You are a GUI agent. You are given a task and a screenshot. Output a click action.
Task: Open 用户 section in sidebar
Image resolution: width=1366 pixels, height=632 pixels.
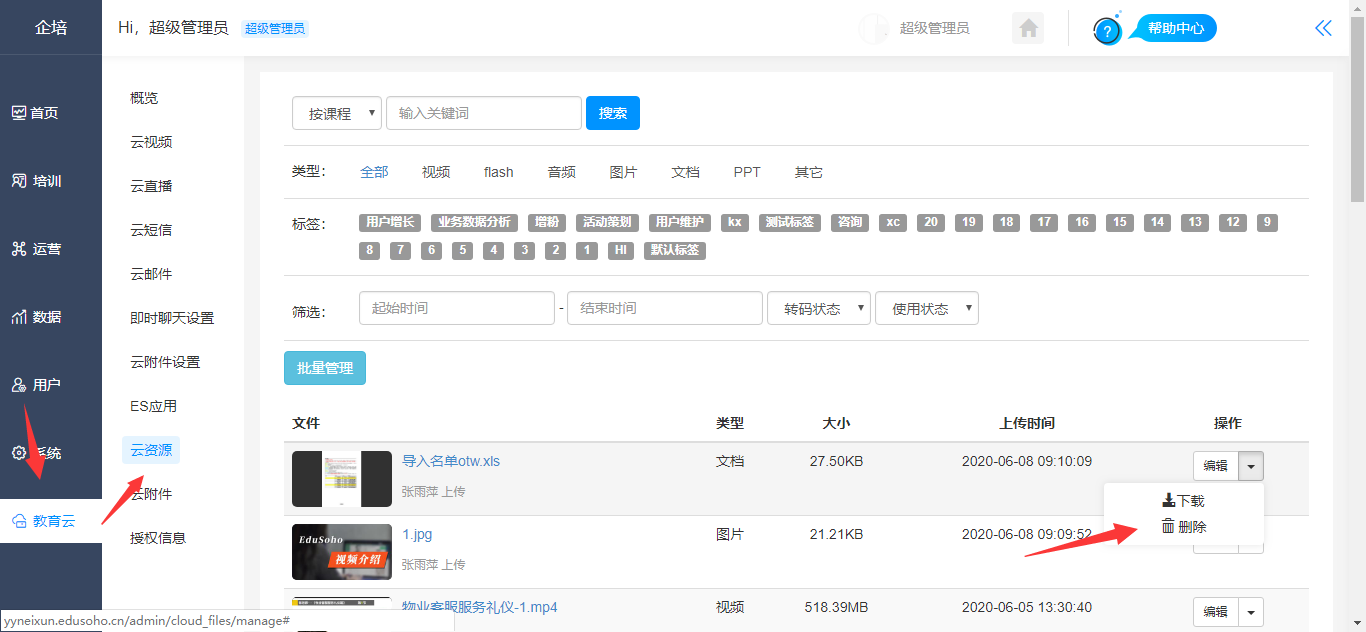pyautogui.click(x=37, y=385)
